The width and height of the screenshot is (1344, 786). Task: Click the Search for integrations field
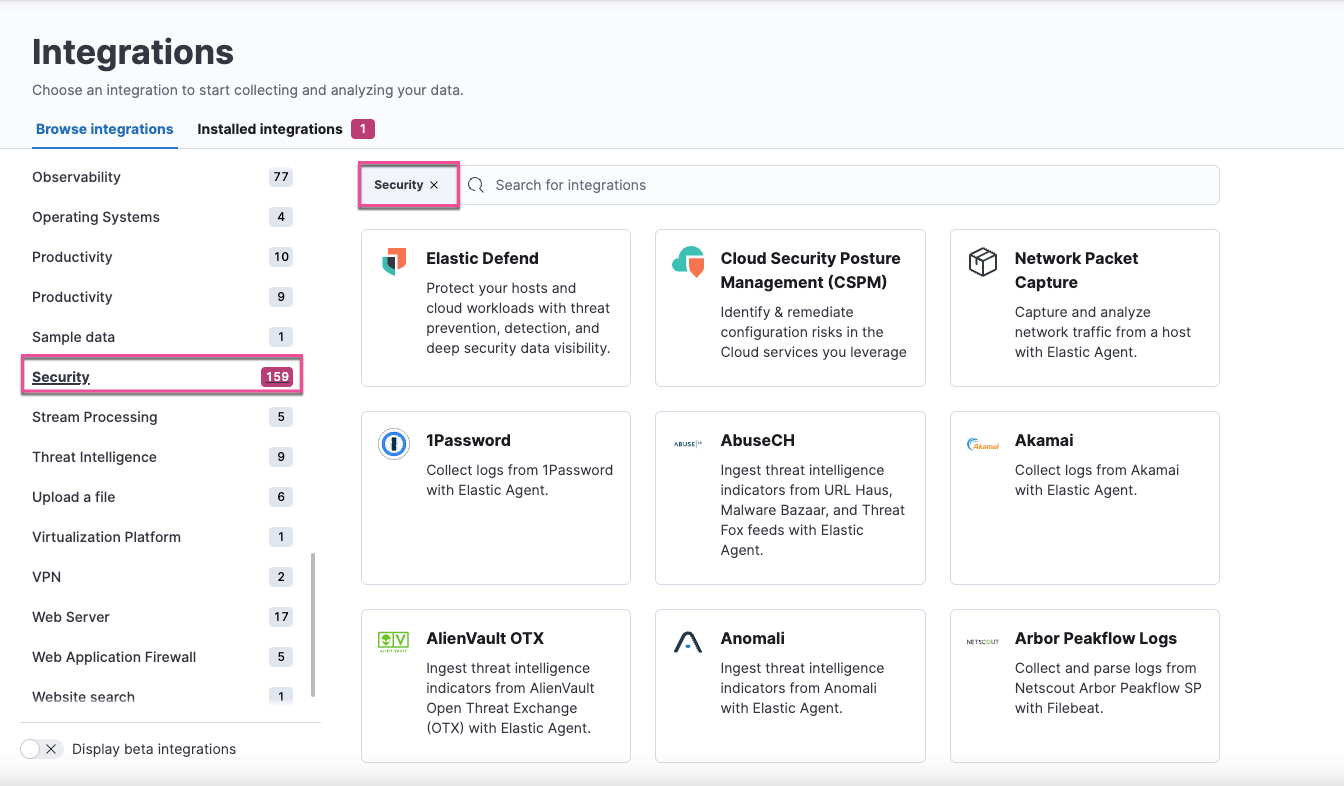(x=700, y=185)
